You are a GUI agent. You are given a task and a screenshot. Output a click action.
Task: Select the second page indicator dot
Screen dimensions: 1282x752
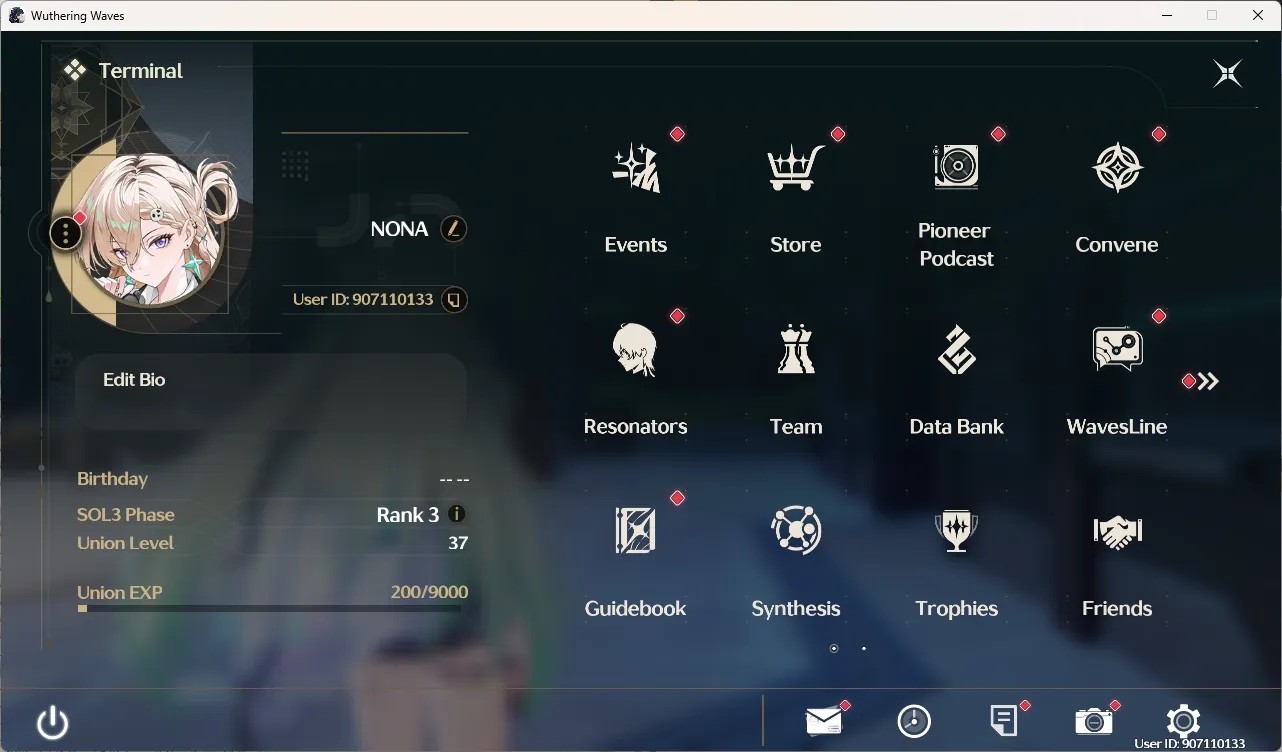[864, 648]
